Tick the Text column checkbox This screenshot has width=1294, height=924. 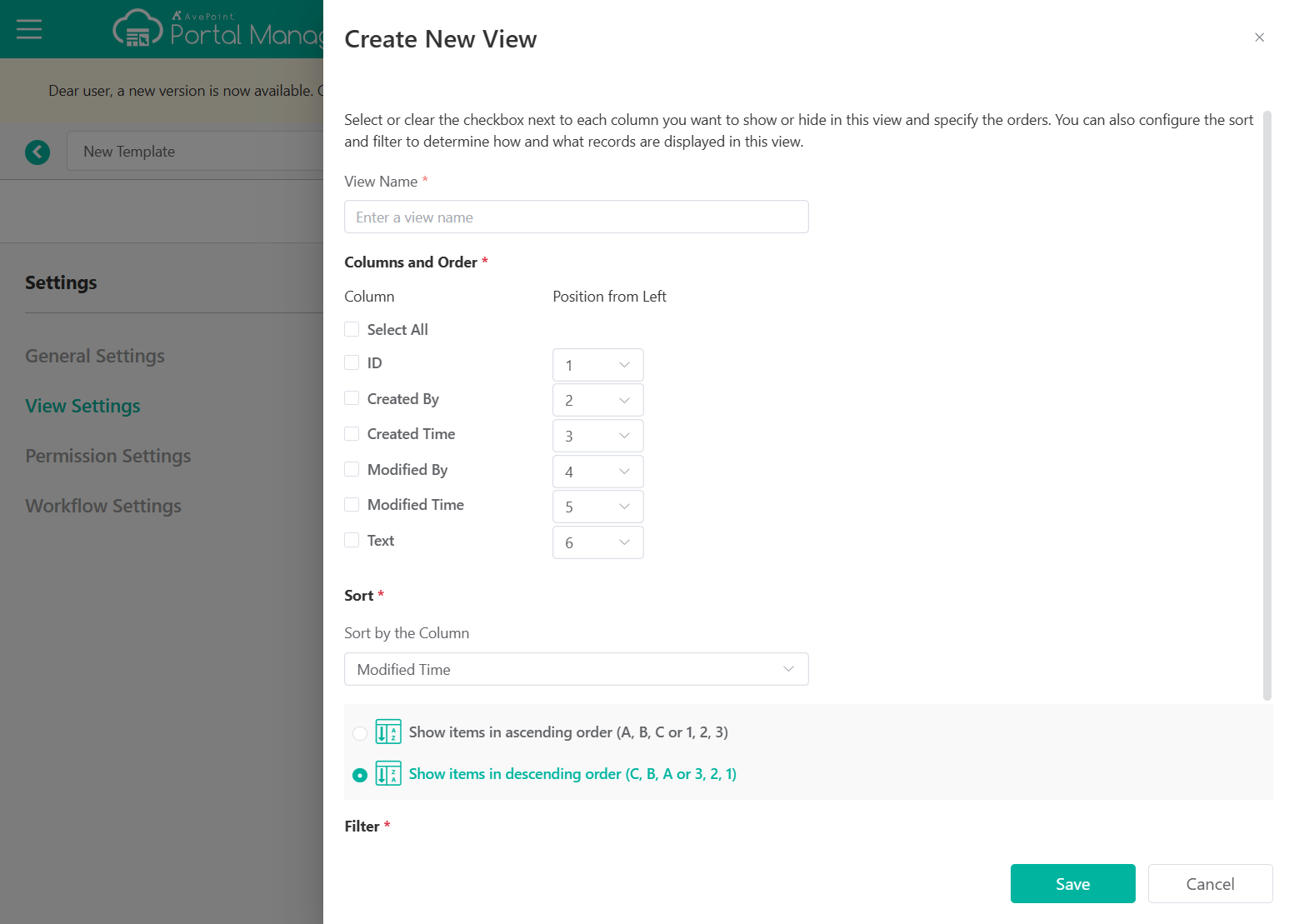click(x=352, y=541)
